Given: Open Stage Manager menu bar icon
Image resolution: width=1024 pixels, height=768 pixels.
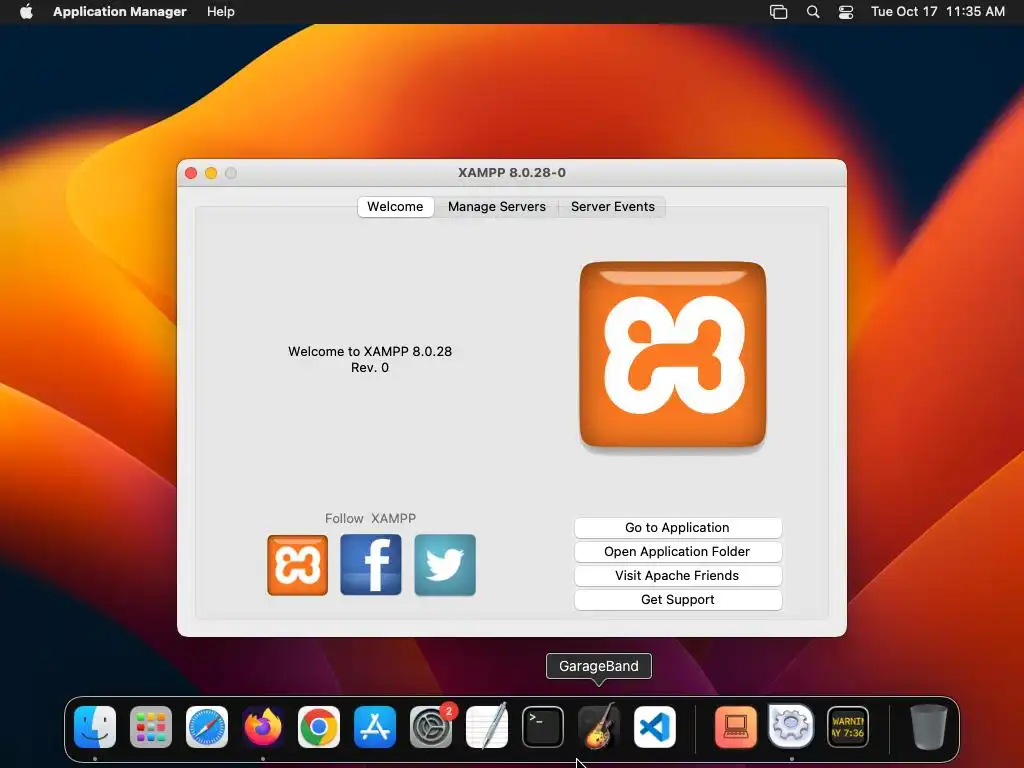Looking at the screenshot, I should (778, 12).
